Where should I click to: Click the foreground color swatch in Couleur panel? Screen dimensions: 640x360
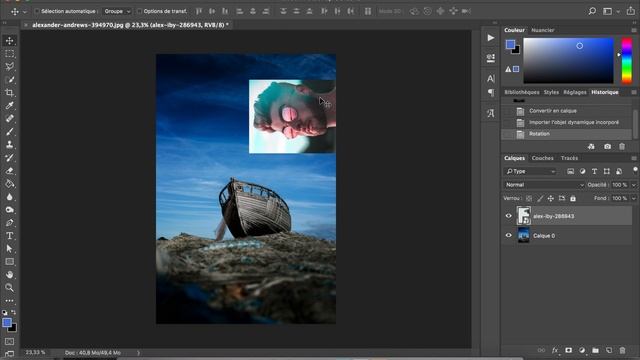[x=510, y=44]
